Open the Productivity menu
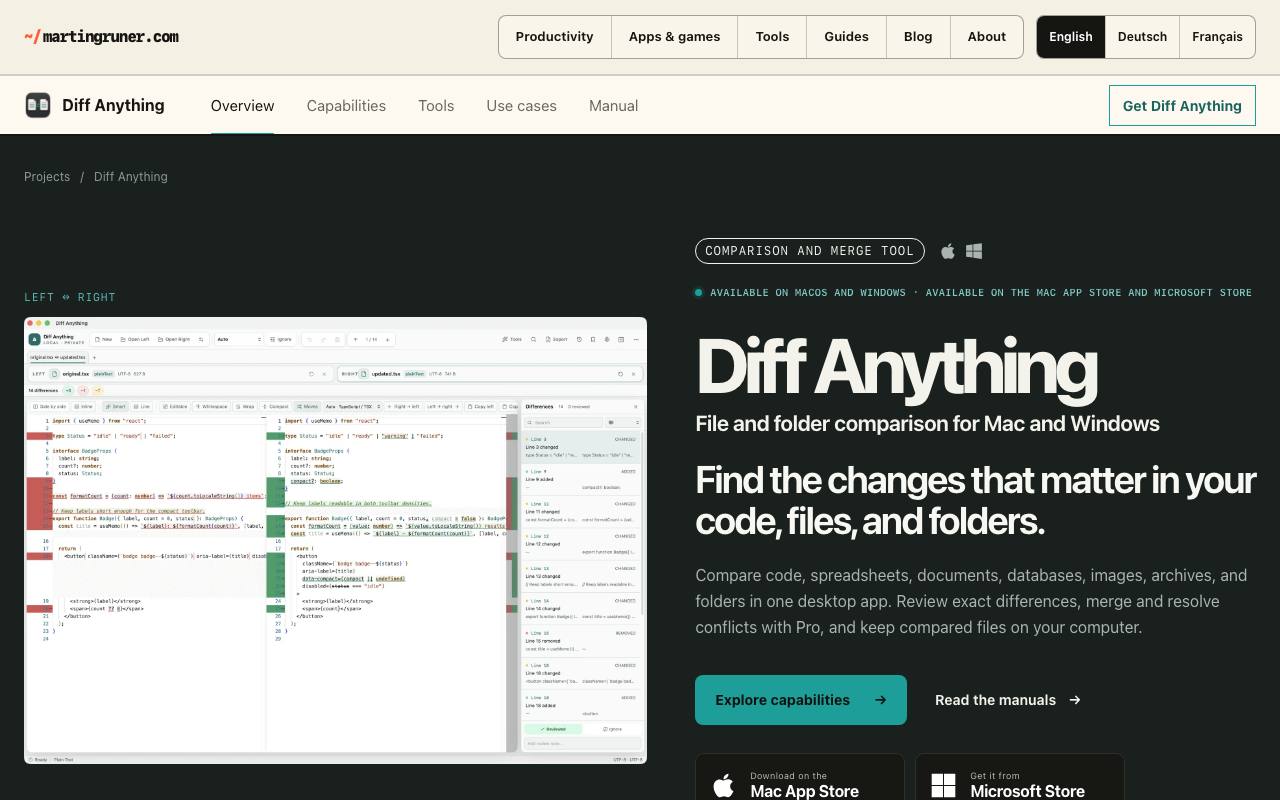The image size is (1280, 800). [x=555, y=37]
